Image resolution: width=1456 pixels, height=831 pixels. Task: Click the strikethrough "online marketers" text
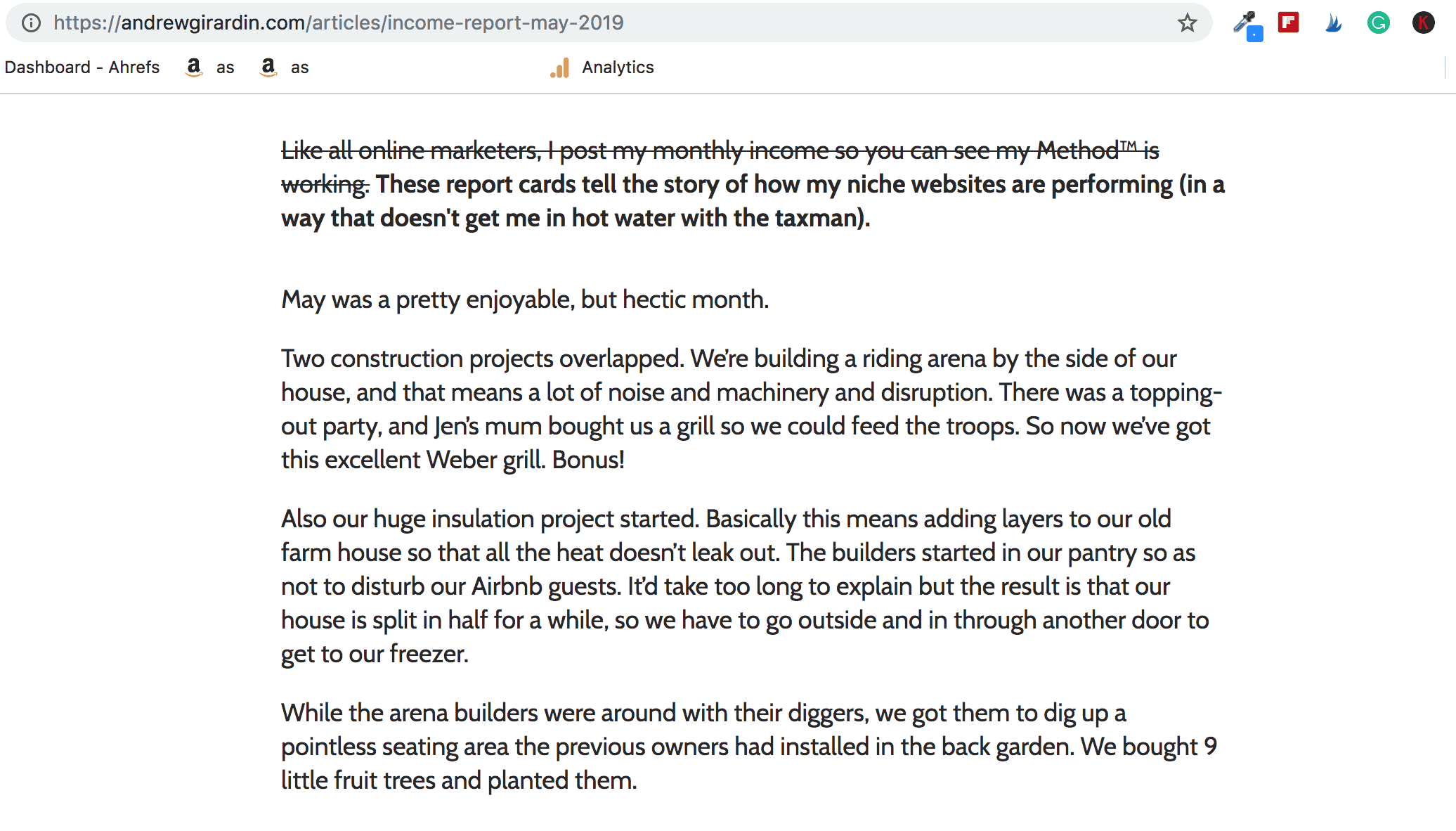click(x=449, y=150)
